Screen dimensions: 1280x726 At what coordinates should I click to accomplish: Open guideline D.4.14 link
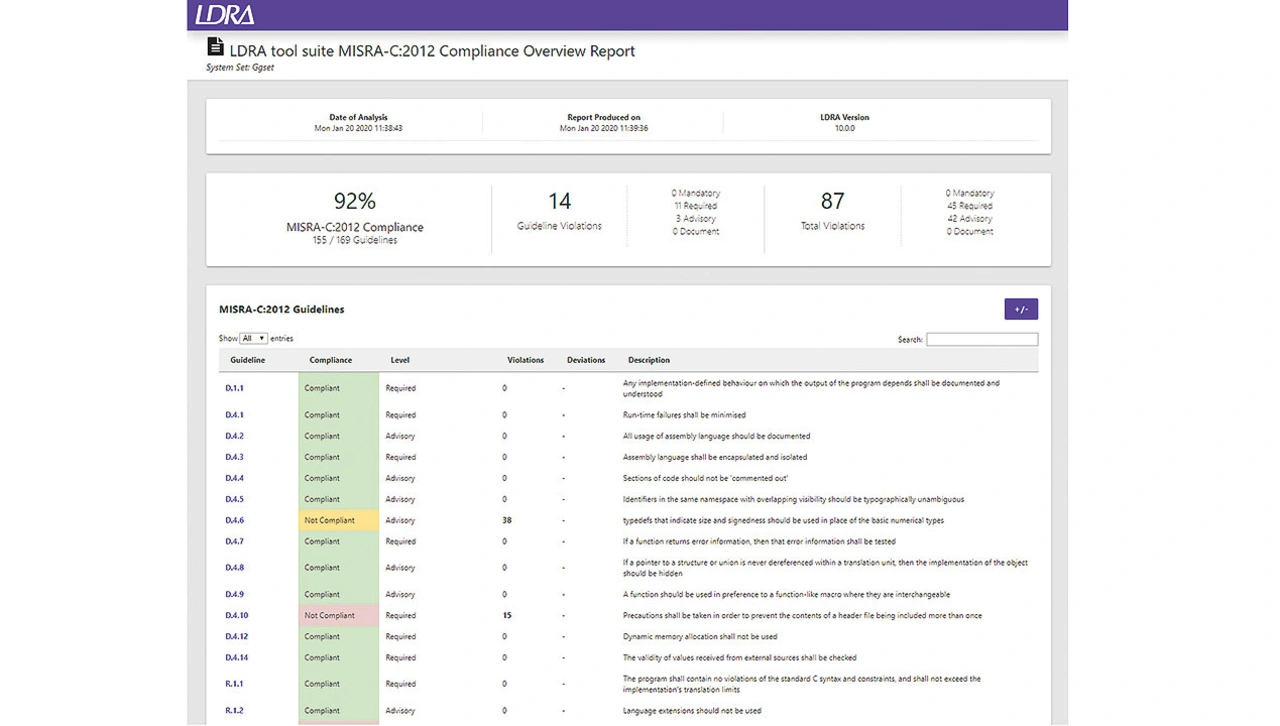click(236, 657)
